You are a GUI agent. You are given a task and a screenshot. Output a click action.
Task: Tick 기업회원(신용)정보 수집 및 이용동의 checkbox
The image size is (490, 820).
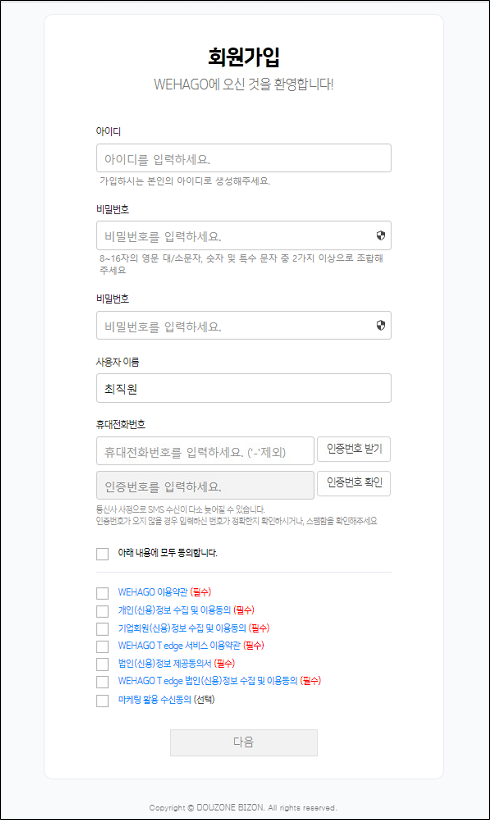[102, 629]
